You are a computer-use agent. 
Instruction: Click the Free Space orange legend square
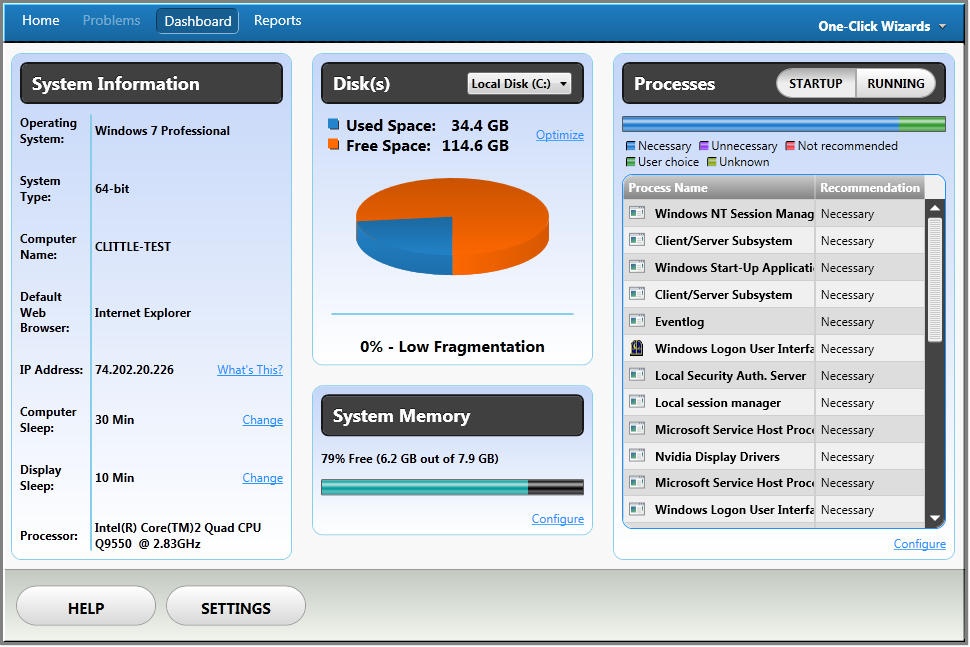point(332,143)
